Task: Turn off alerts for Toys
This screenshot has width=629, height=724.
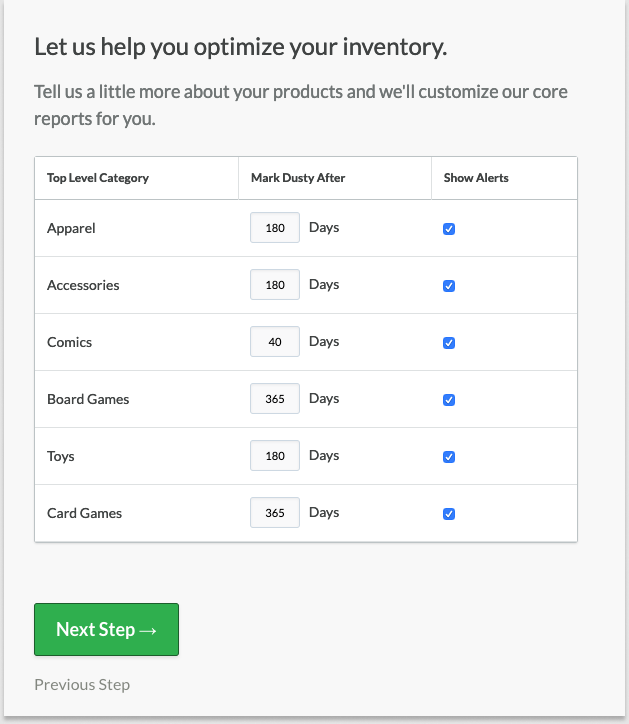Action: (x=449, y=457)
